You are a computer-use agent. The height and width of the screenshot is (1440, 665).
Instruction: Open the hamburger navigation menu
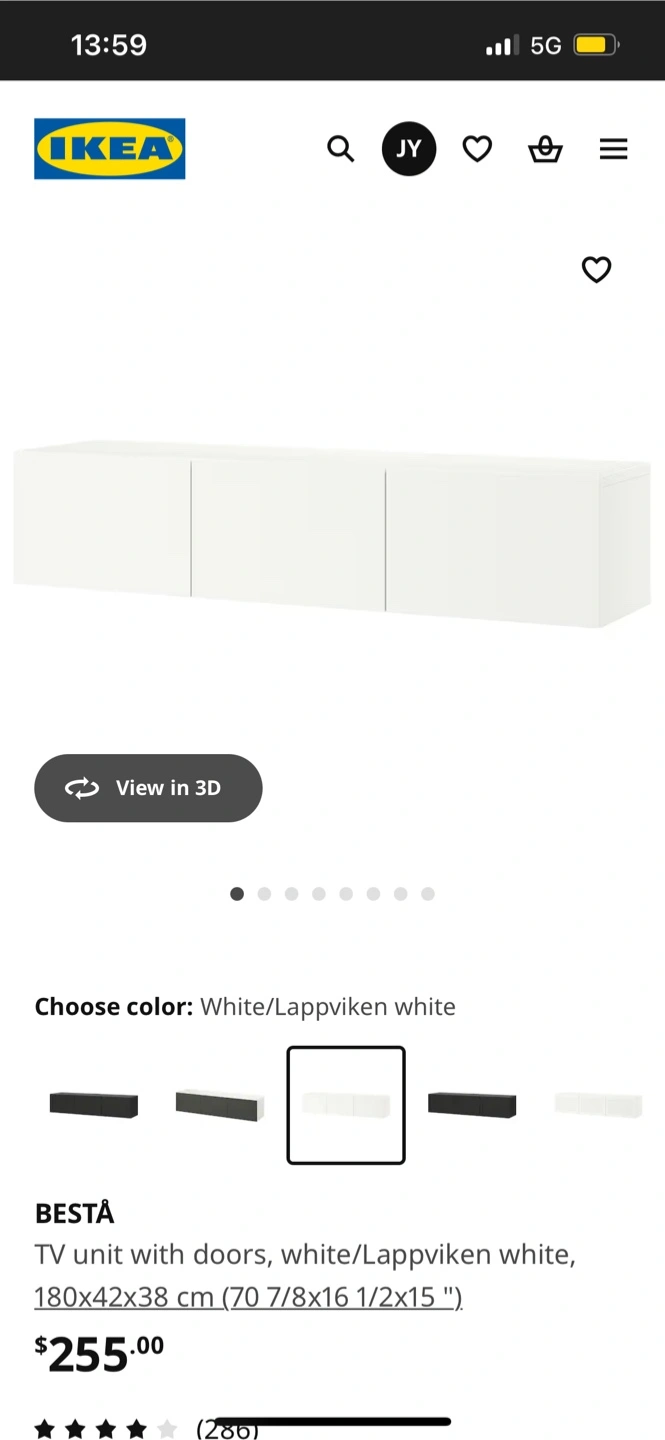614,149
